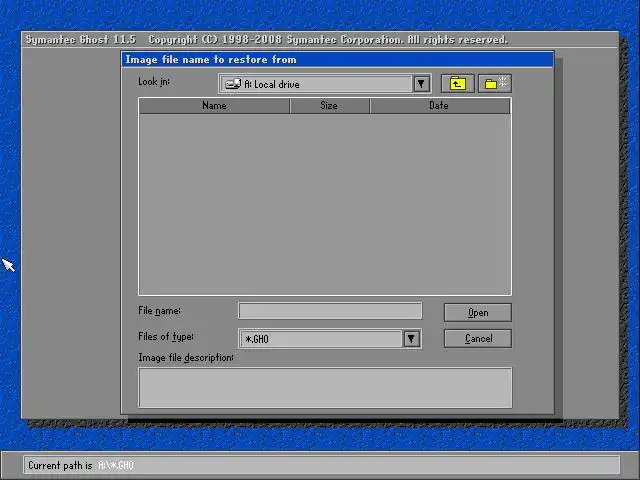The image size is (640, 480).
Task: Click dialog title Image file name to restore from
Action: click(x=211, y=60)
